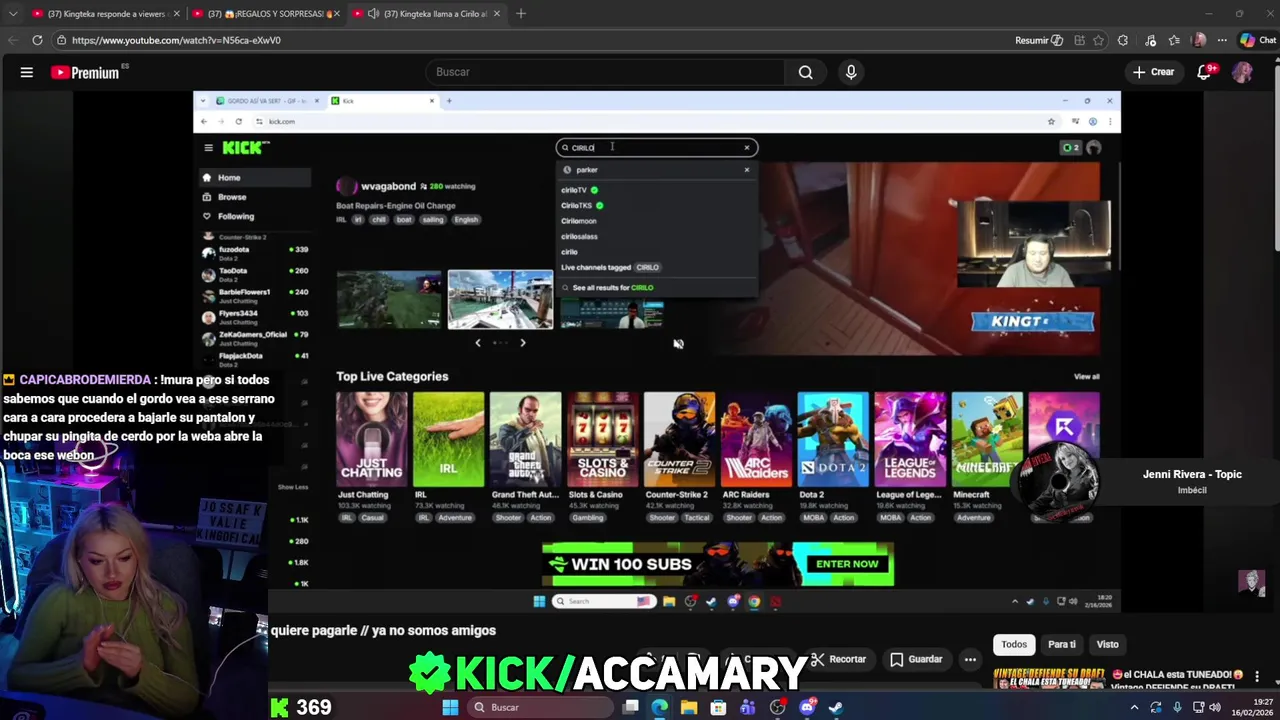Click the Windows taskbar Buscar search box
The image size is (1280, 720).
[541, 707]
